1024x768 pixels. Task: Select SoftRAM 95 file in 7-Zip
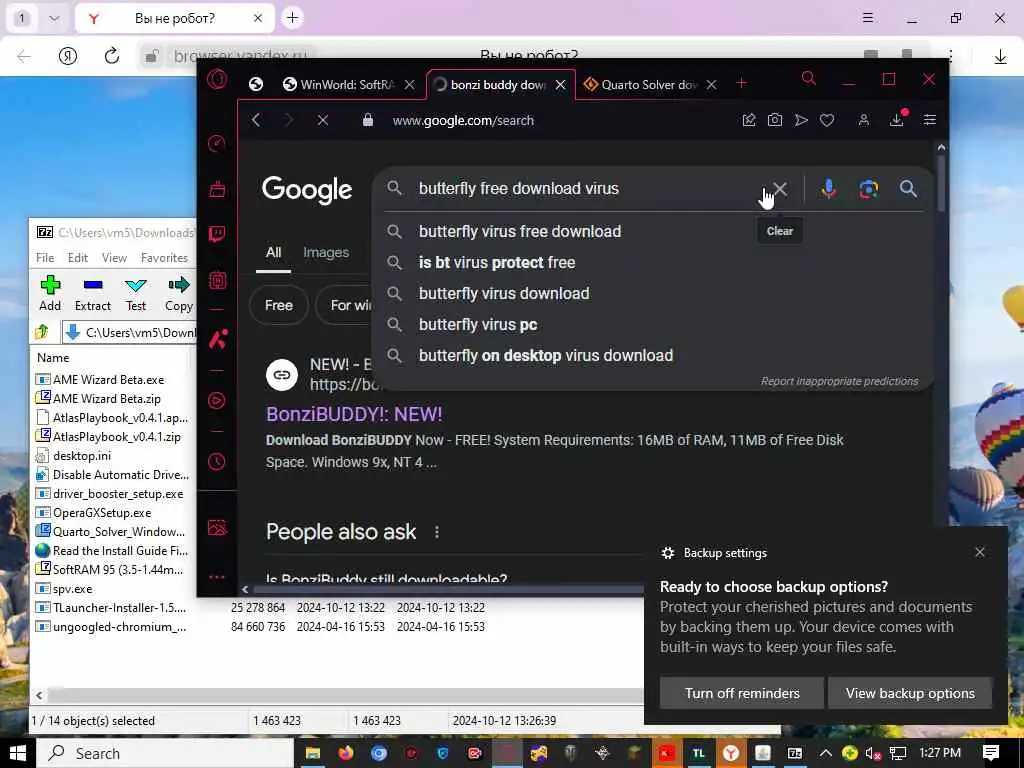click(x=111, y=569)
